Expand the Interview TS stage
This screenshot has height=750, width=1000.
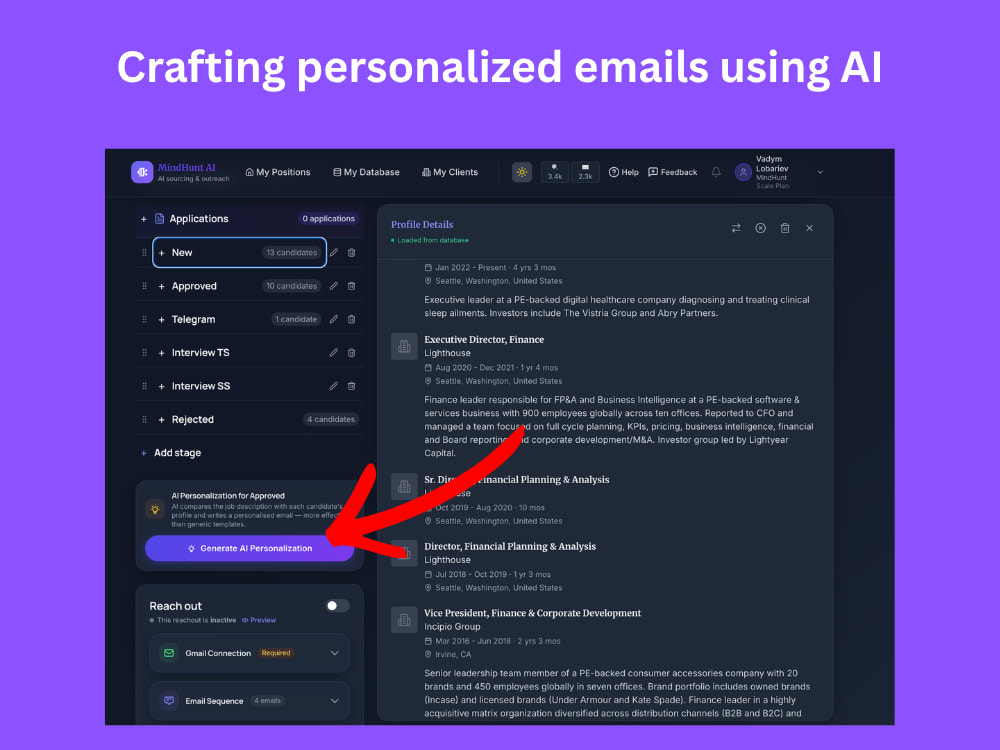click(x=161, y=353)
